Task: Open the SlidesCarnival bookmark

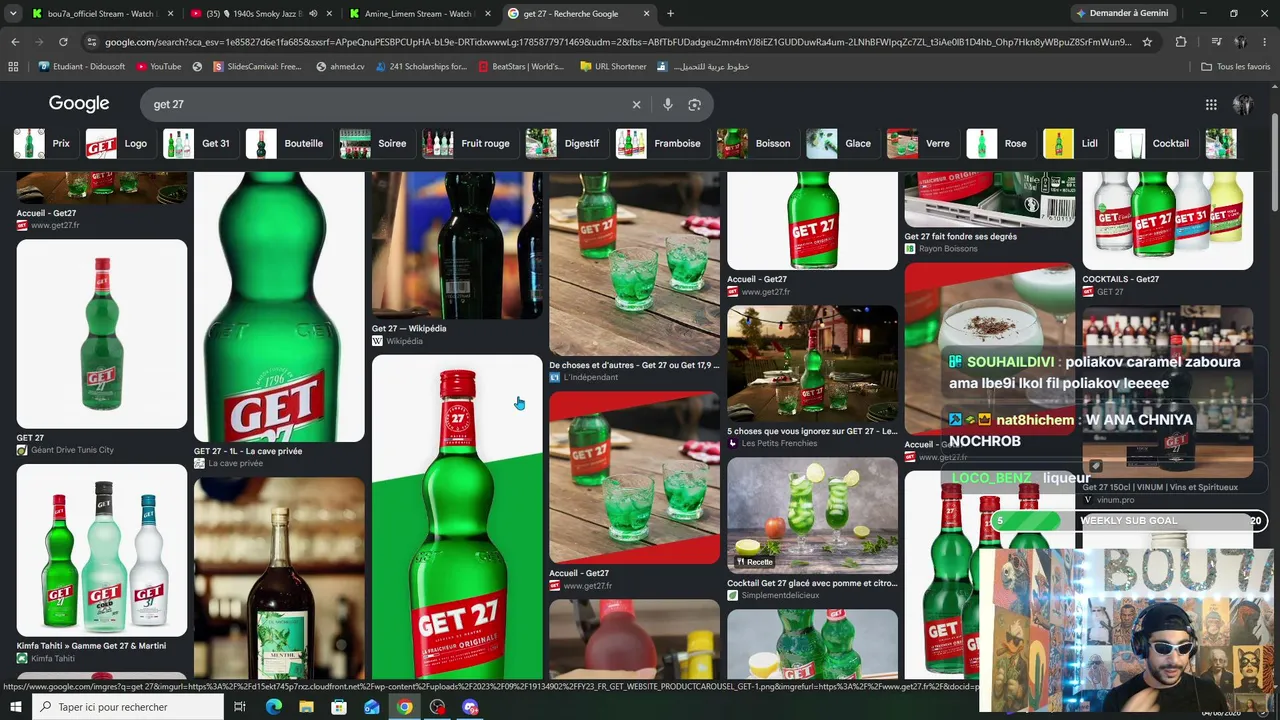Action: 255,67
